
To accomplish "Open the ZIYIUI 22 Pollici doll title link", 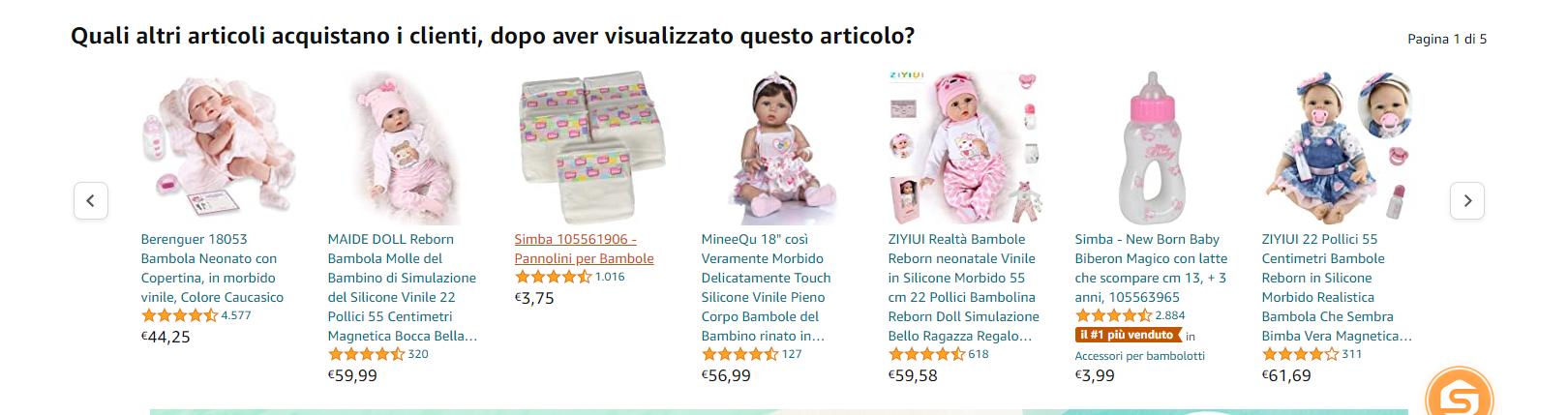I will click(x=1337, y=287).
